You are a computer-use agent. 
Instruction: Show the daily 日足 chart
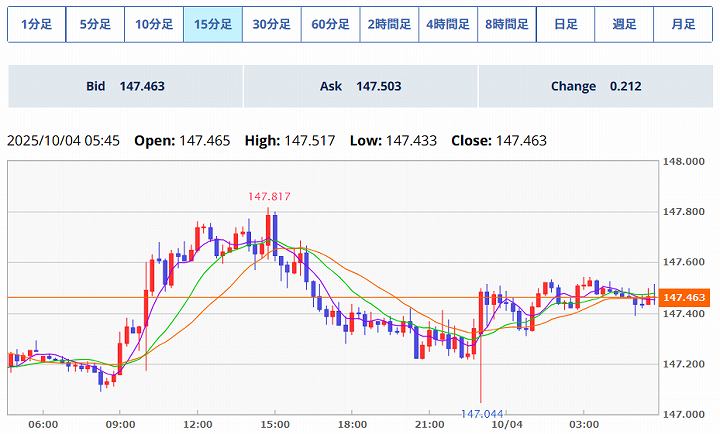click(x=565, y=24)
